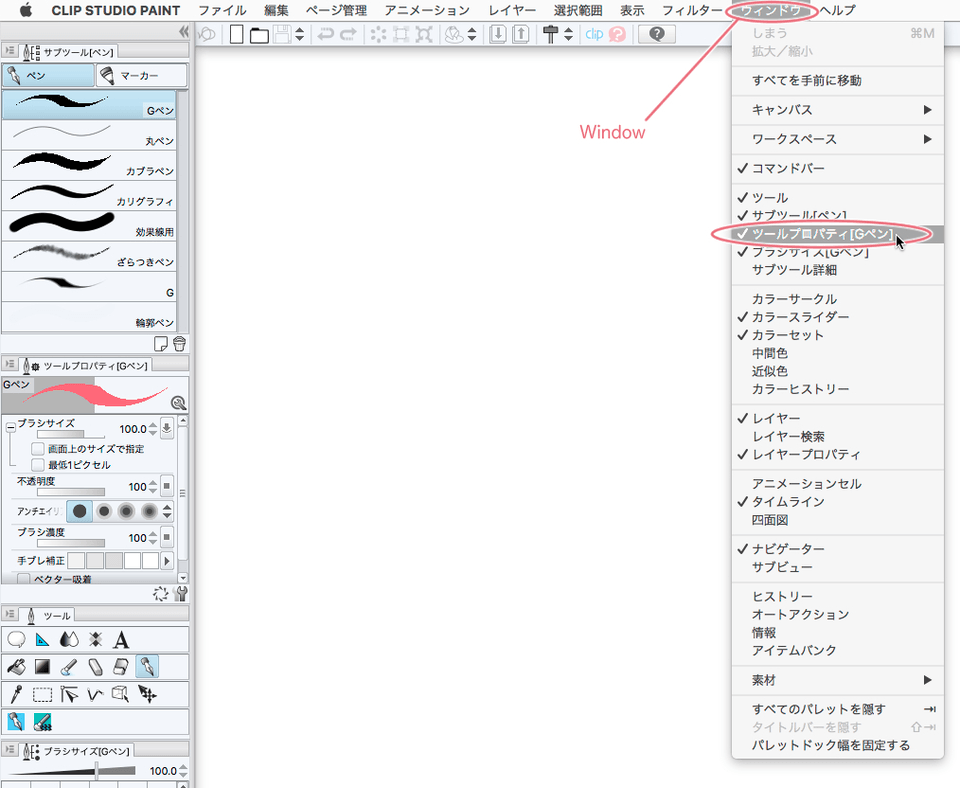
Task: Choose すべてのパレットを隠す menu entry
Action: [x=818, y=709]
